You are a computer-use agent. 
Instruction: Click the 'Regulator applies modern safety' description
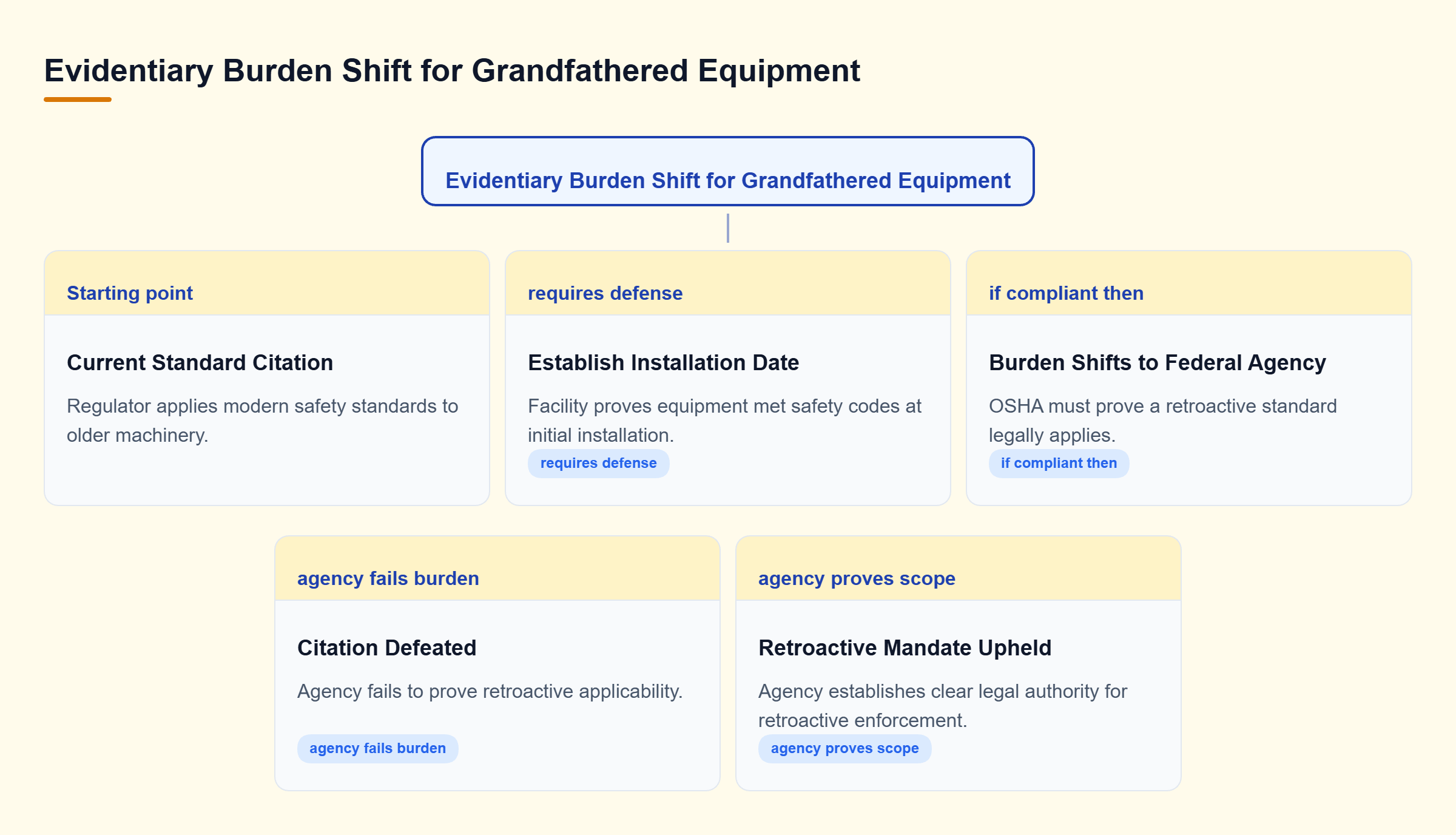(262, 421)
